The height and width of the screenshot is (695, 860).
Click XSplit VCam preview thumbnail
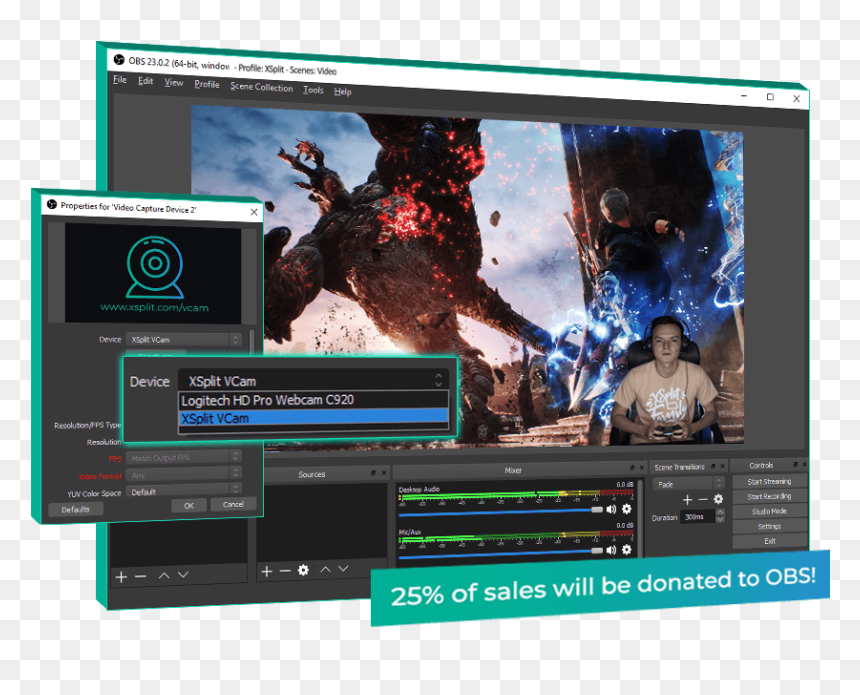153,274
